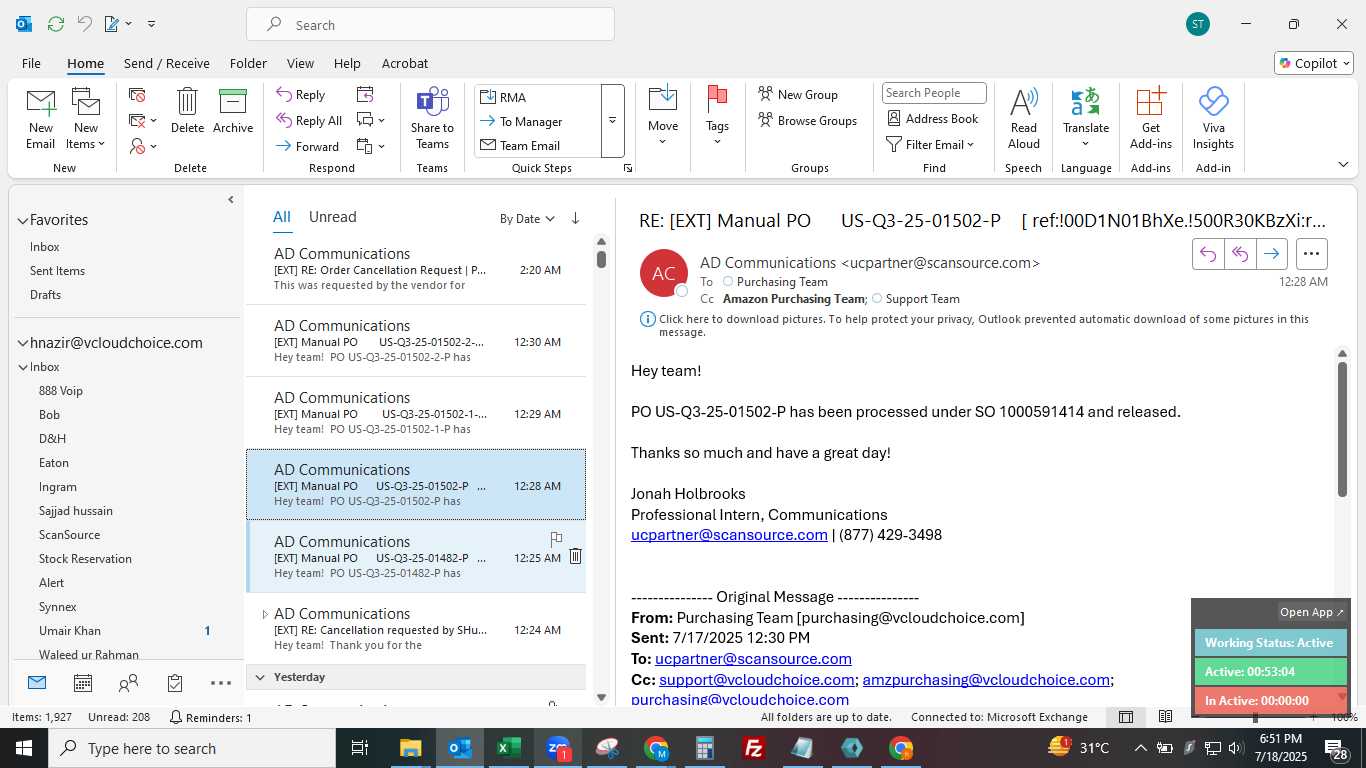Click Open App on status widget

coord(1312,612)
